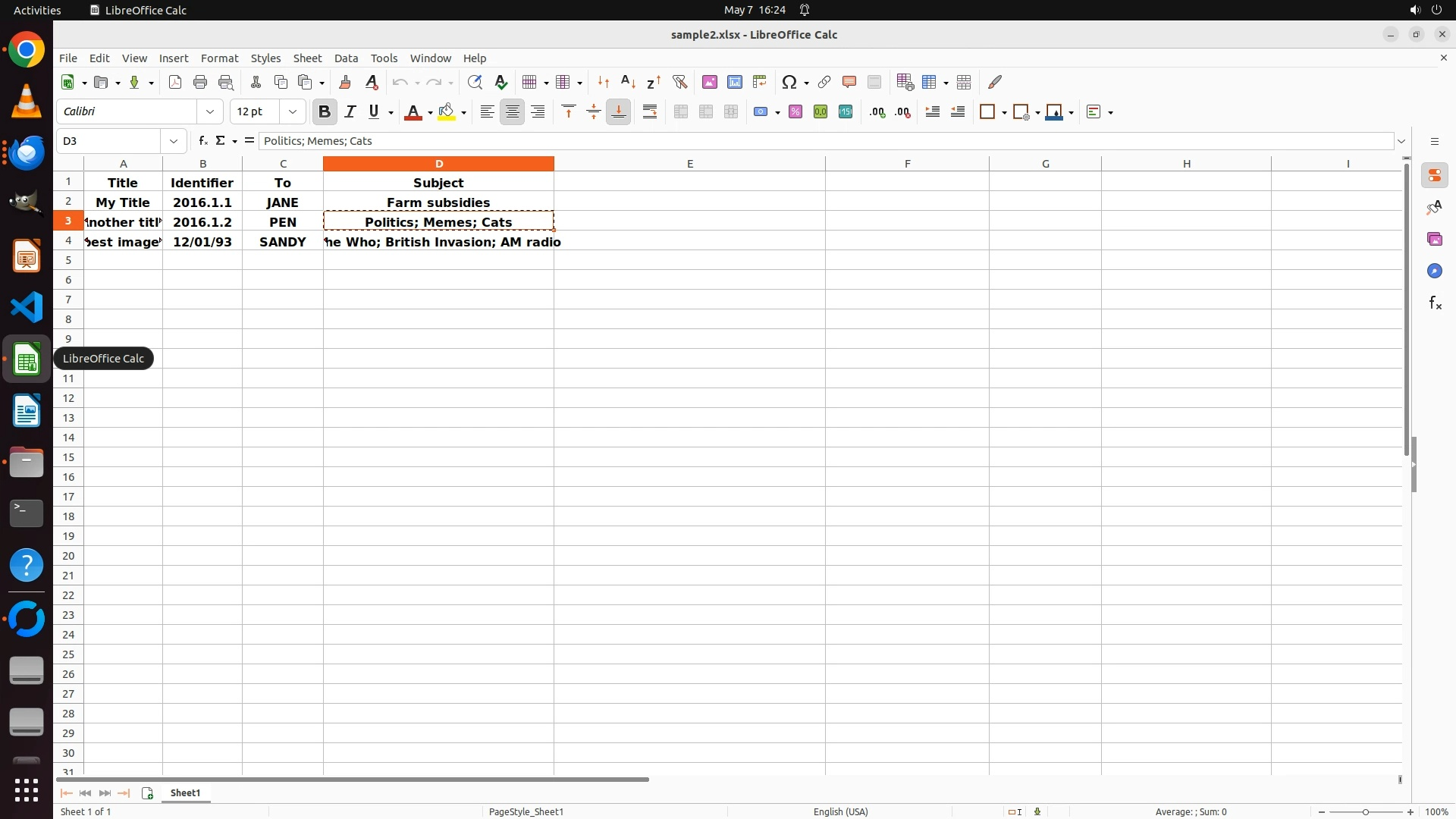Open the Special Character icon
The image size is (1456, 819).
pos(789,82)
